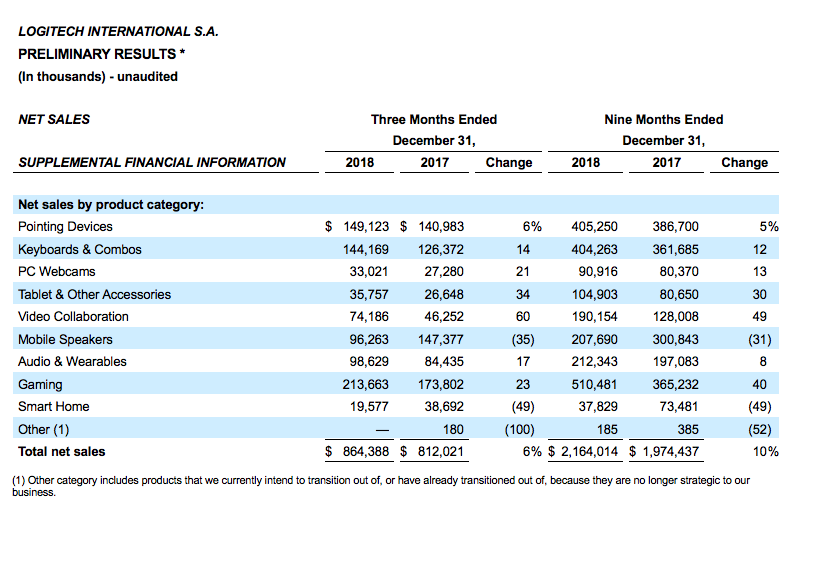
Task: Select the Smart Home label
Action: (x=54, y=407)
